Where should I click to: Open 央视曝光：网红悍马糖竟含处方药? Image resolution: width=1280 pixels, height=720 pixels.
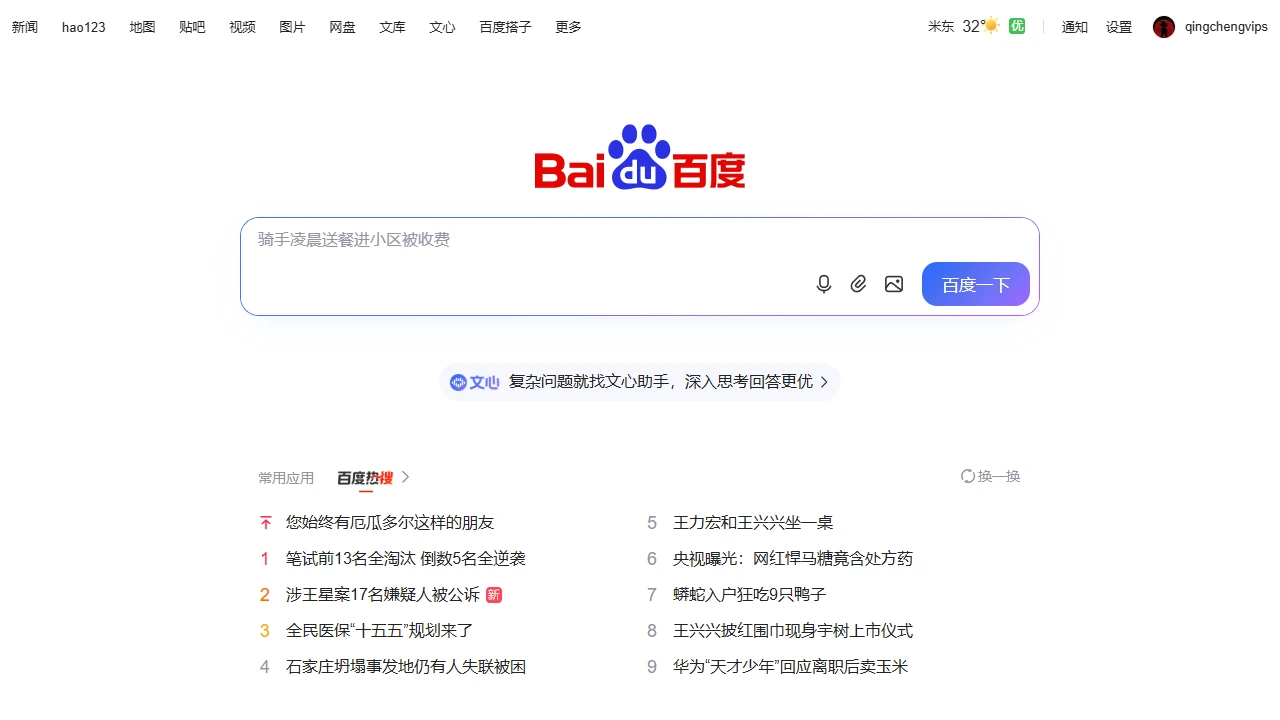coord(793,558)
